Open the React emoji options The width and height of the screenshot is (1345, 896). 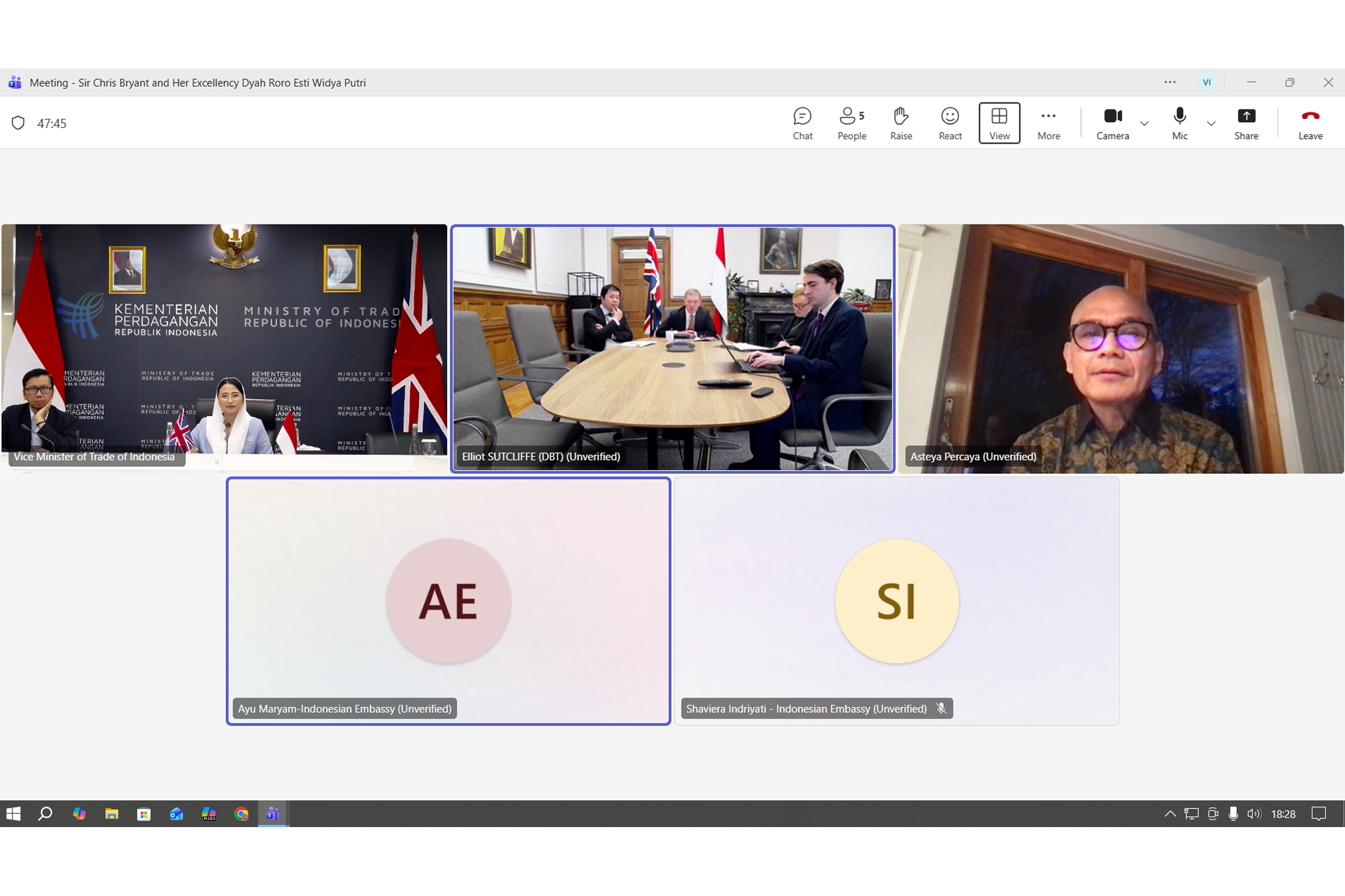tap(950, 123)
